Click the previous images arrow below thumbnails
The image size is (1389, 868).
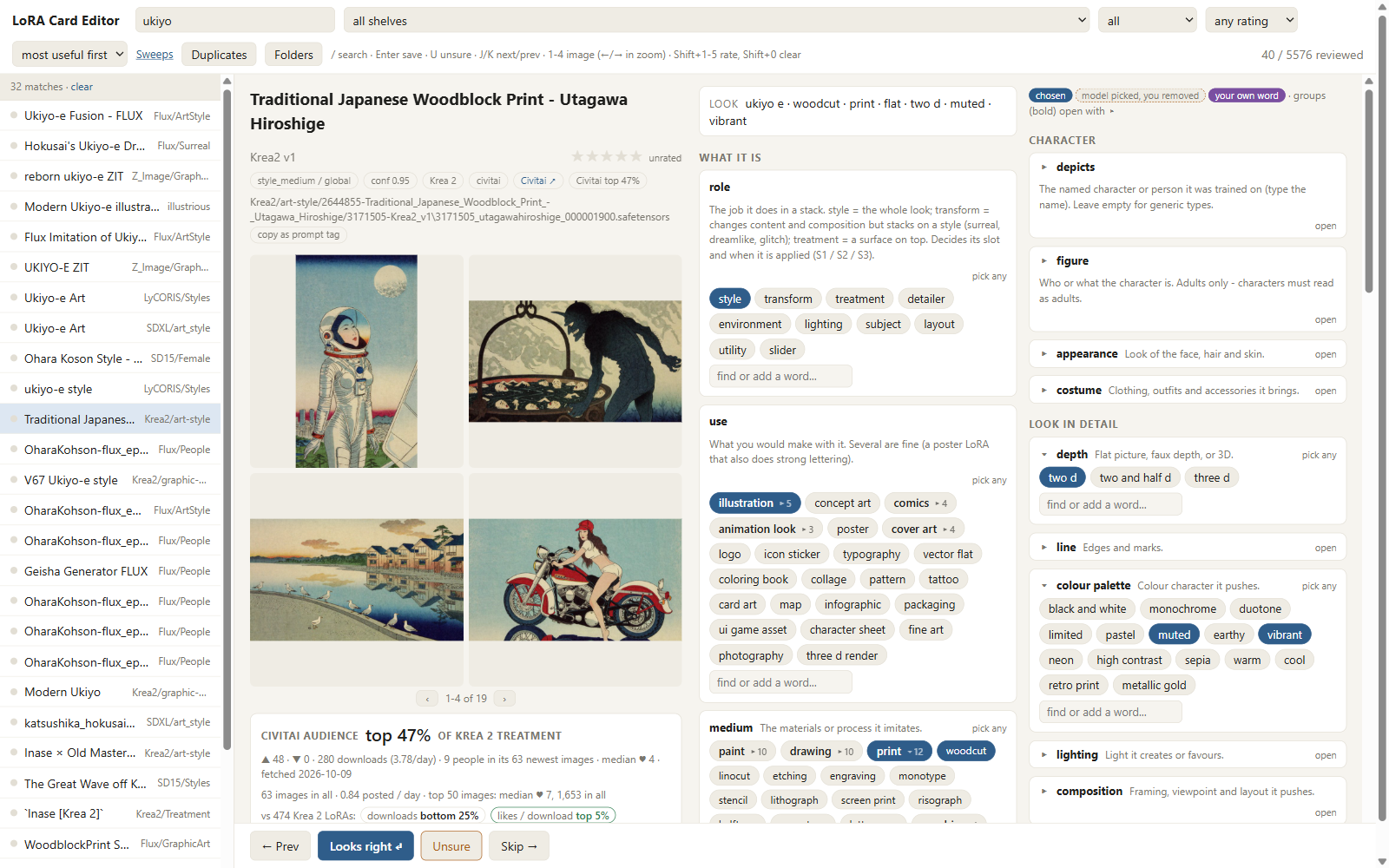coord(427,698)
